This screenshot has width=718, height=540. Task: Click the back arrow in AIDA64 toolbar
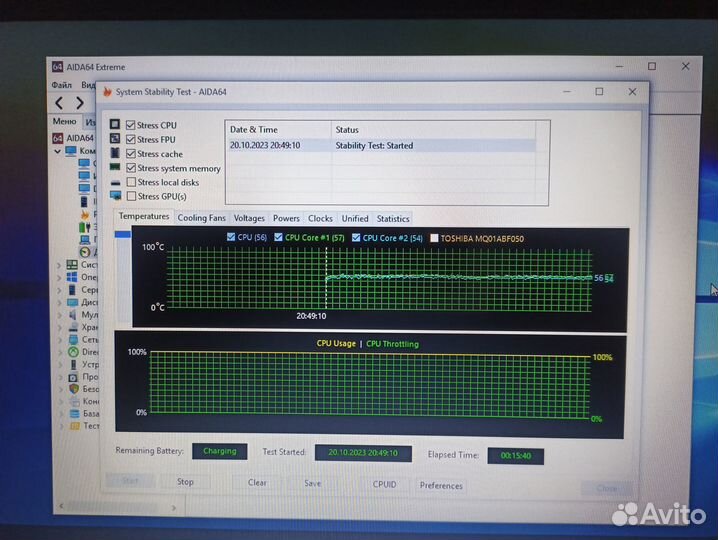click(x=60, y=103)
